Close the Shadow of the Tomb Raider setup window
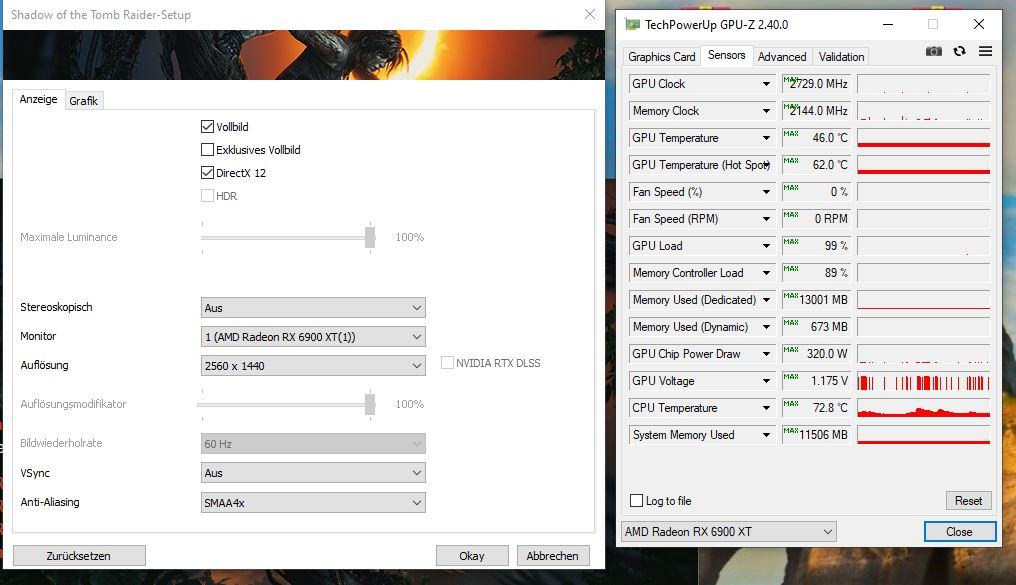 (x=590, y=14)
